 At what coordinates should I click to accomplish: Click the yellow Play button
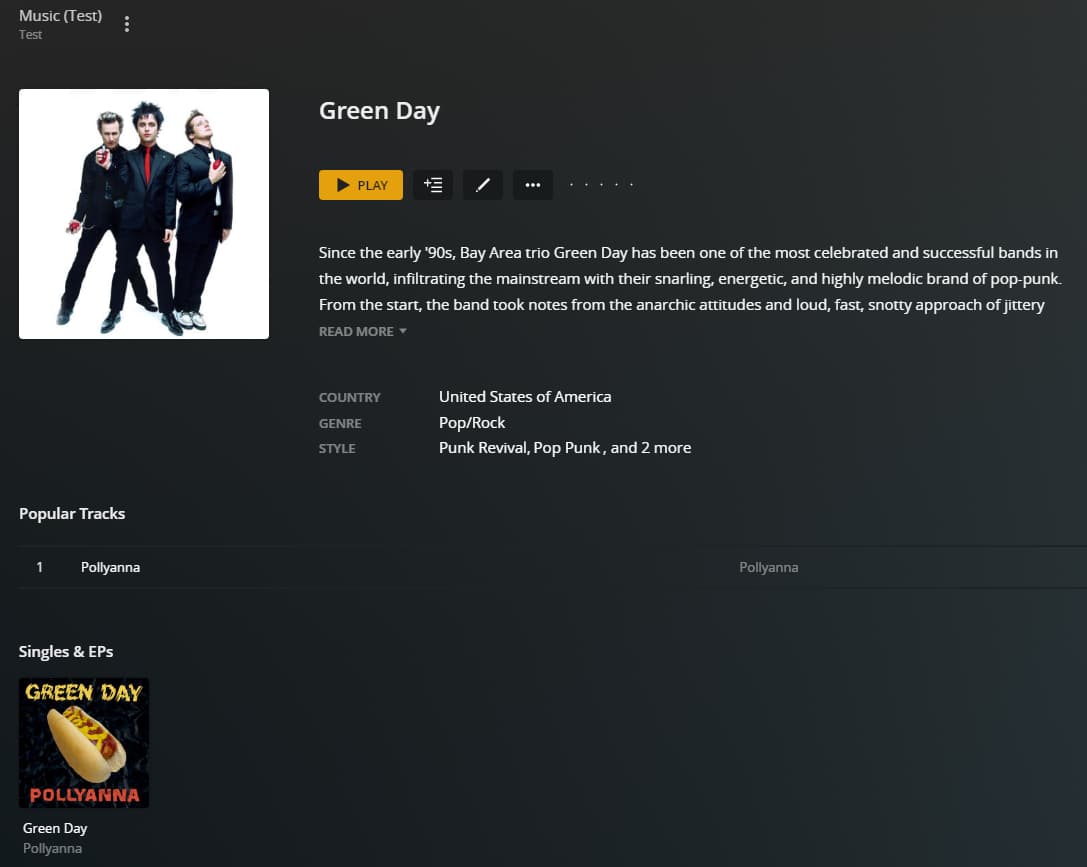tap(360, 185)
